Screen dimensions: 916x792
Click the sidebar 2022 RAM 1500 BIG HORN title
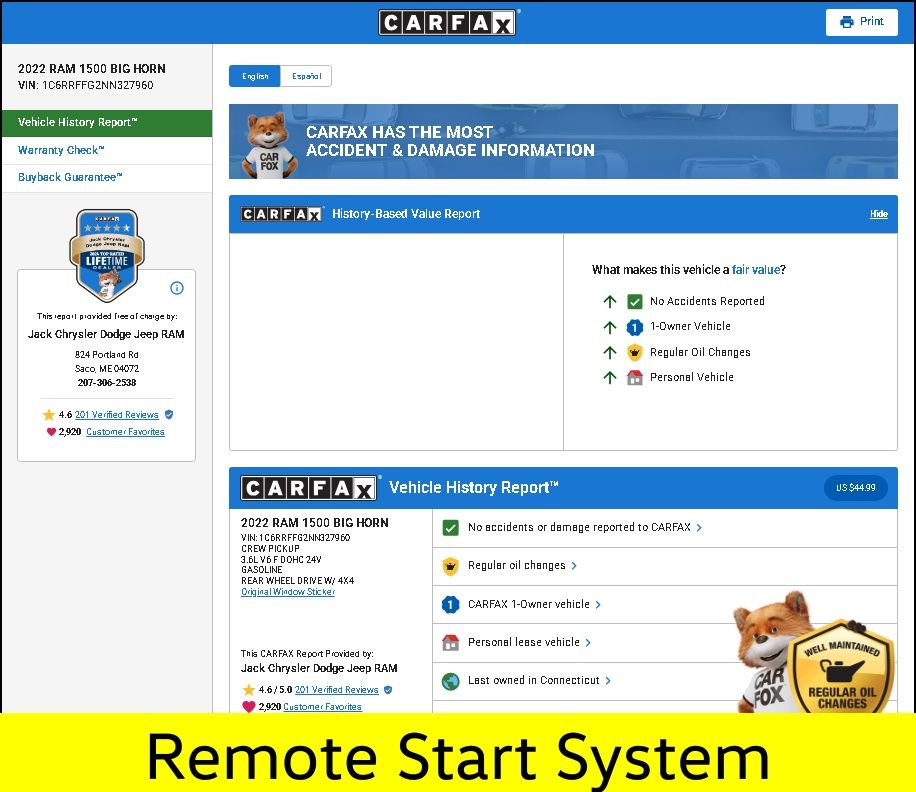[92, 69]
